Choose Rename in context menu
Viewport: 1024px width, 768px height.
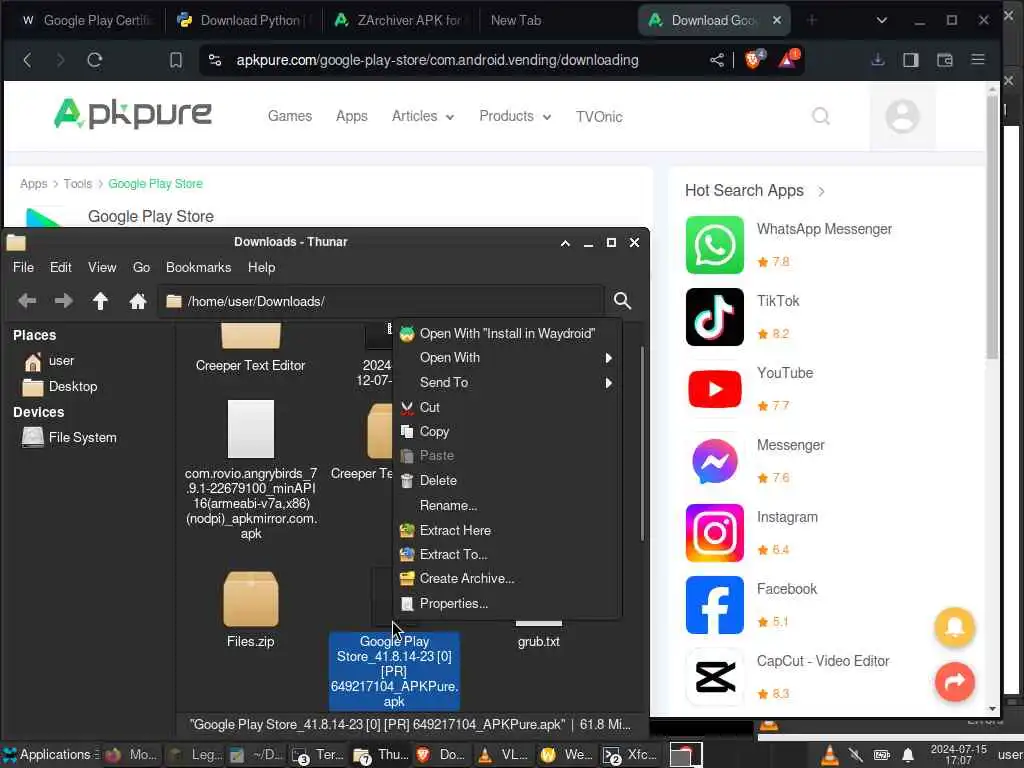tap(507, 505)
